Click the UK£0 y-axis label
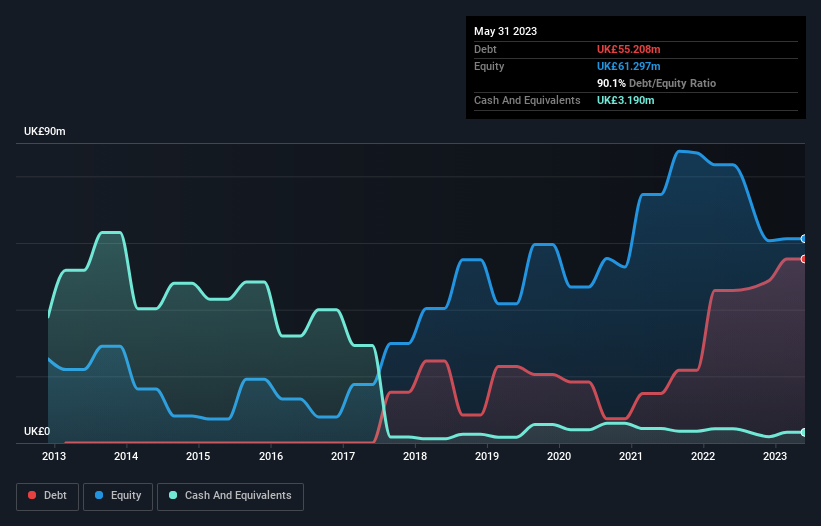The image size is (821, 526). coord(37,431)
